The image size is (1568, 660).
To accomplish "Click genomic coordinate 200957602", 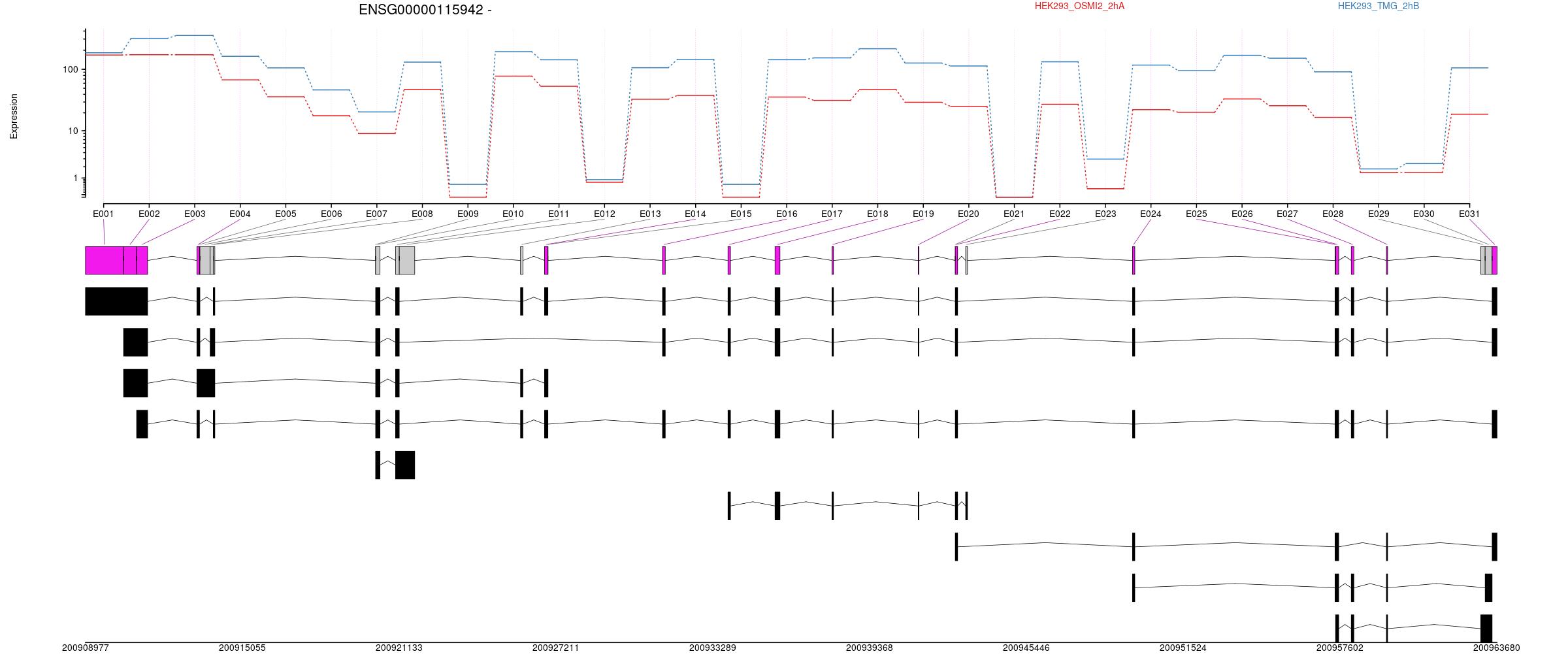I will coord(1340,648).
